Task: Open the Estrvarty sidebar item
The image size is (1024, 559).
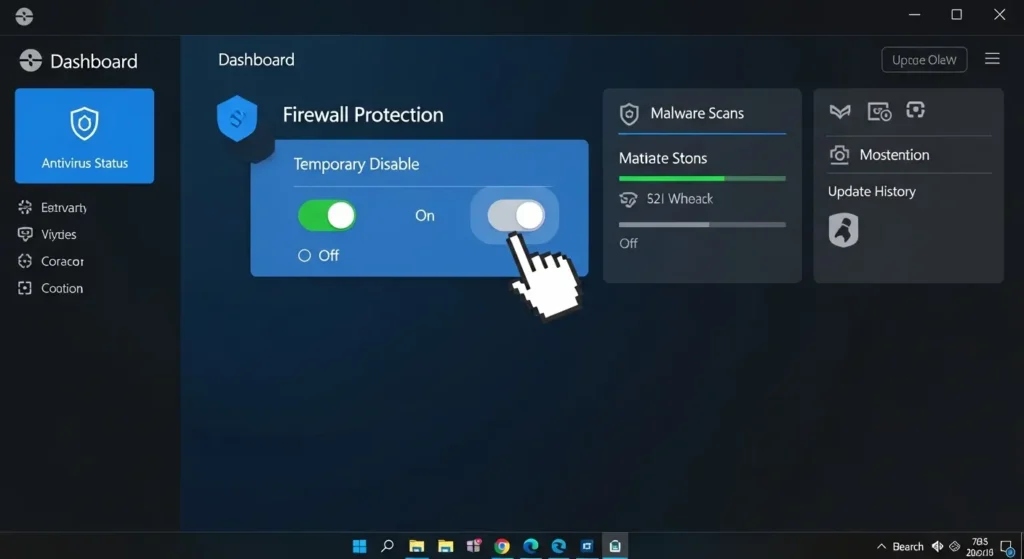Action: coord(63,208)
